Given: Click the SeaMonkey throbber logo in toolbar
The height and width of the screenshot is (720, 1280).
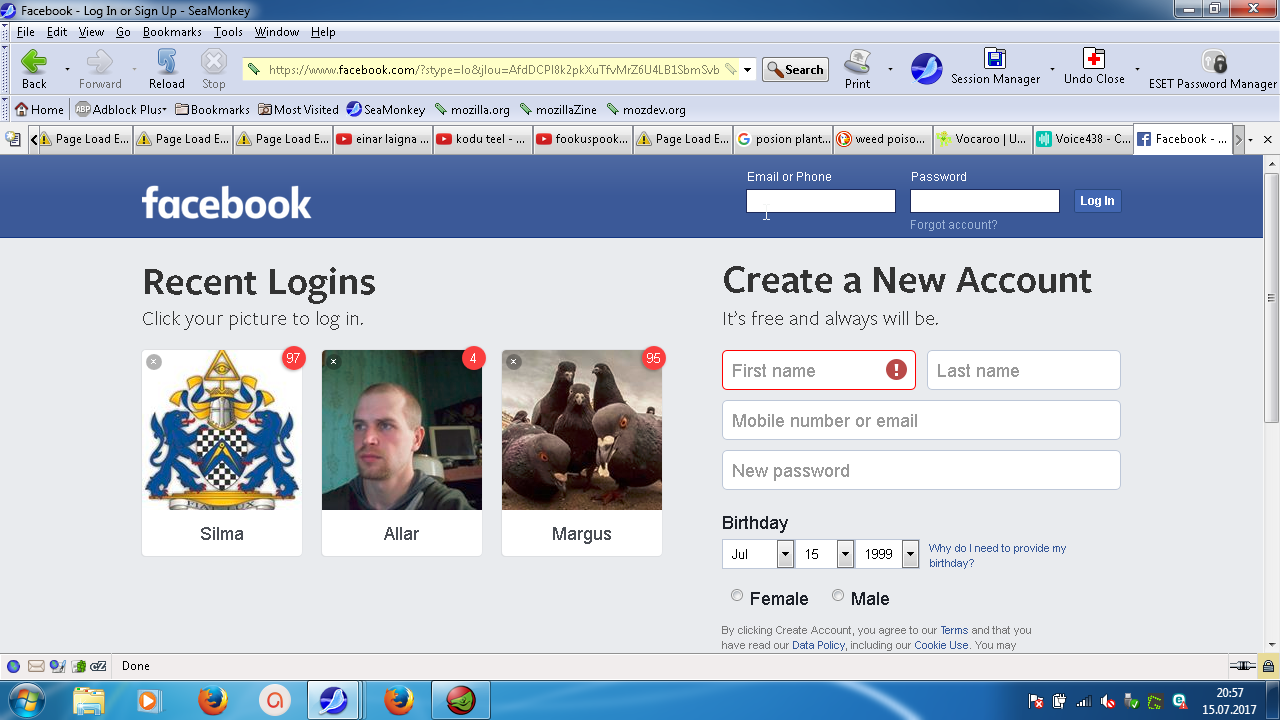Looking at the screenshot, I should (x=926, y=69).
